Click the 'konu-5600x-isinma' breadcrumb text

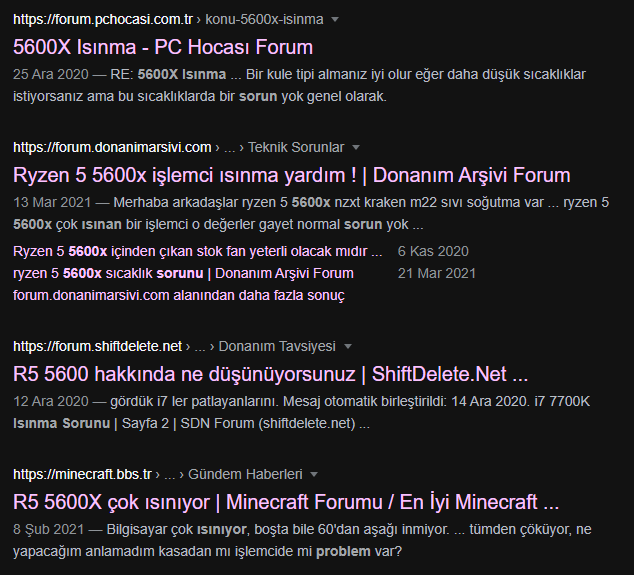tap(264, 19)
